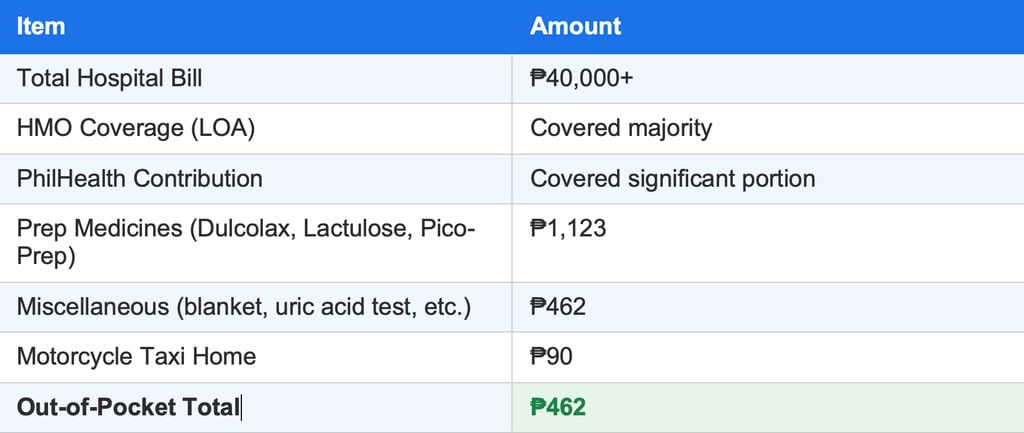Select the ₱1,123 amount cell
This screenshot has height=433, width=1024.
[568, 229]
